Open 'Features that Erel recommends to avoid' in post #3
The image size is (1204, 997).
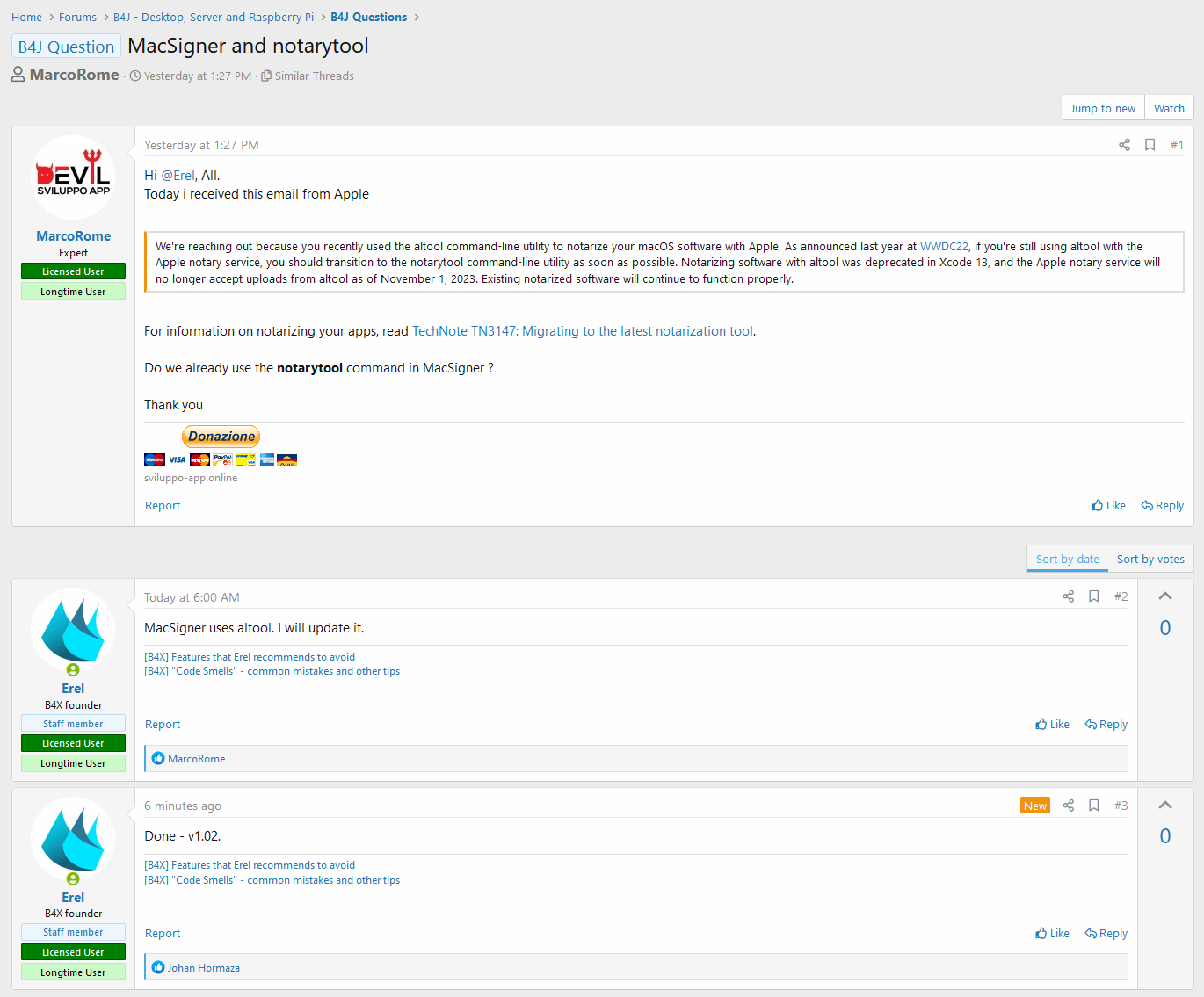pos(250,865)
